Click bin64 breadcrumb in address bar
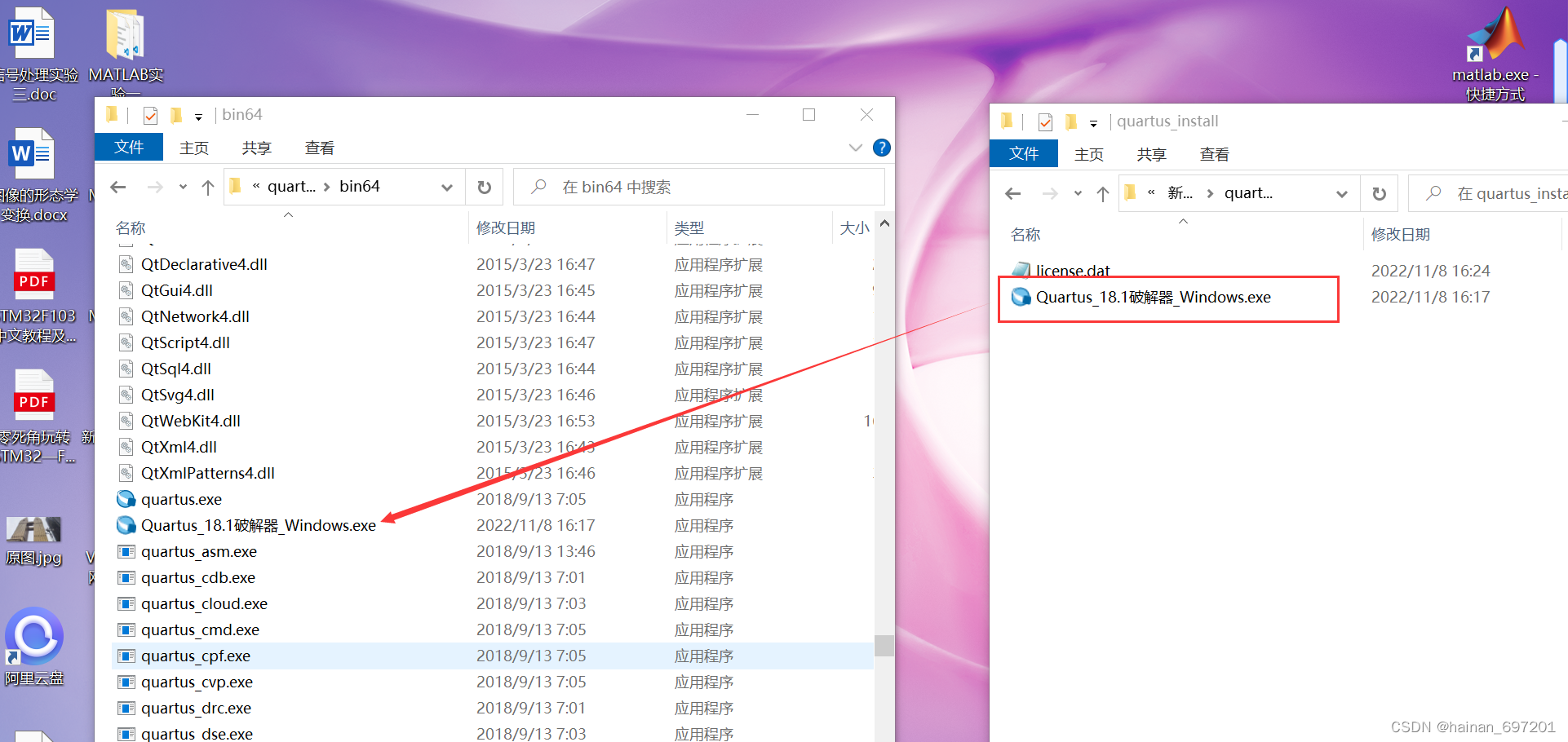 tap(360, 187)
